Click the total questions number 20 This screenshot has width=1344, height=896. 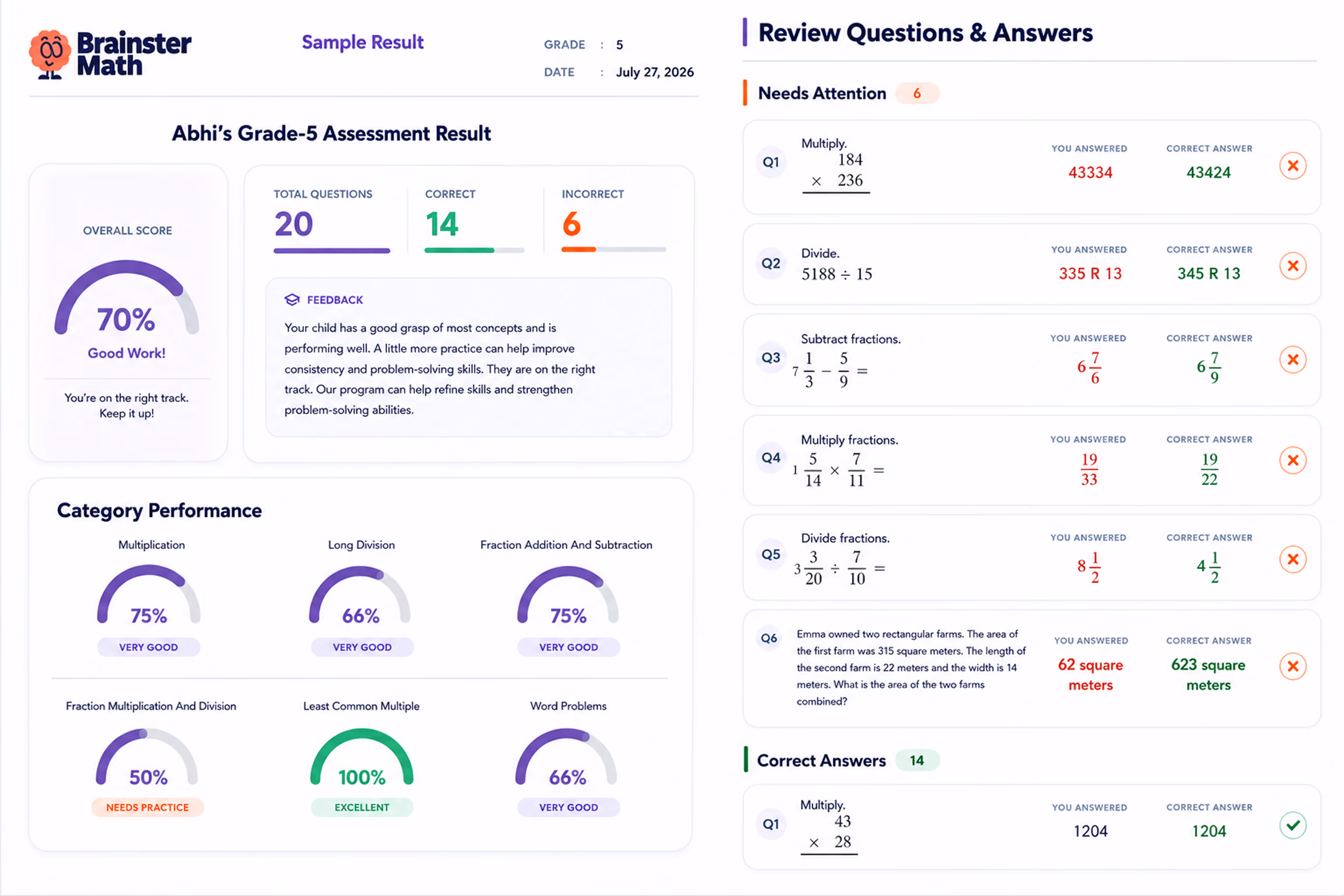coord(294,224)
